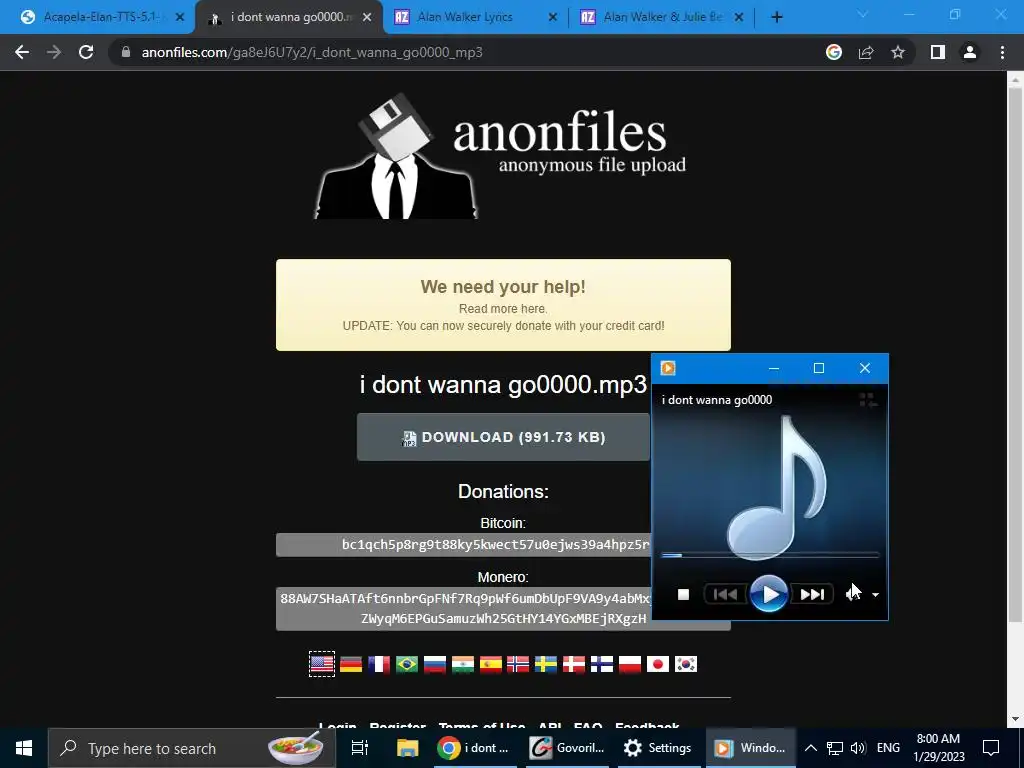The width and height of the screenshot is (1024, 768).
Task: Close the Alan Walker Lyrics tab
Action: click(x=552, y=17)
